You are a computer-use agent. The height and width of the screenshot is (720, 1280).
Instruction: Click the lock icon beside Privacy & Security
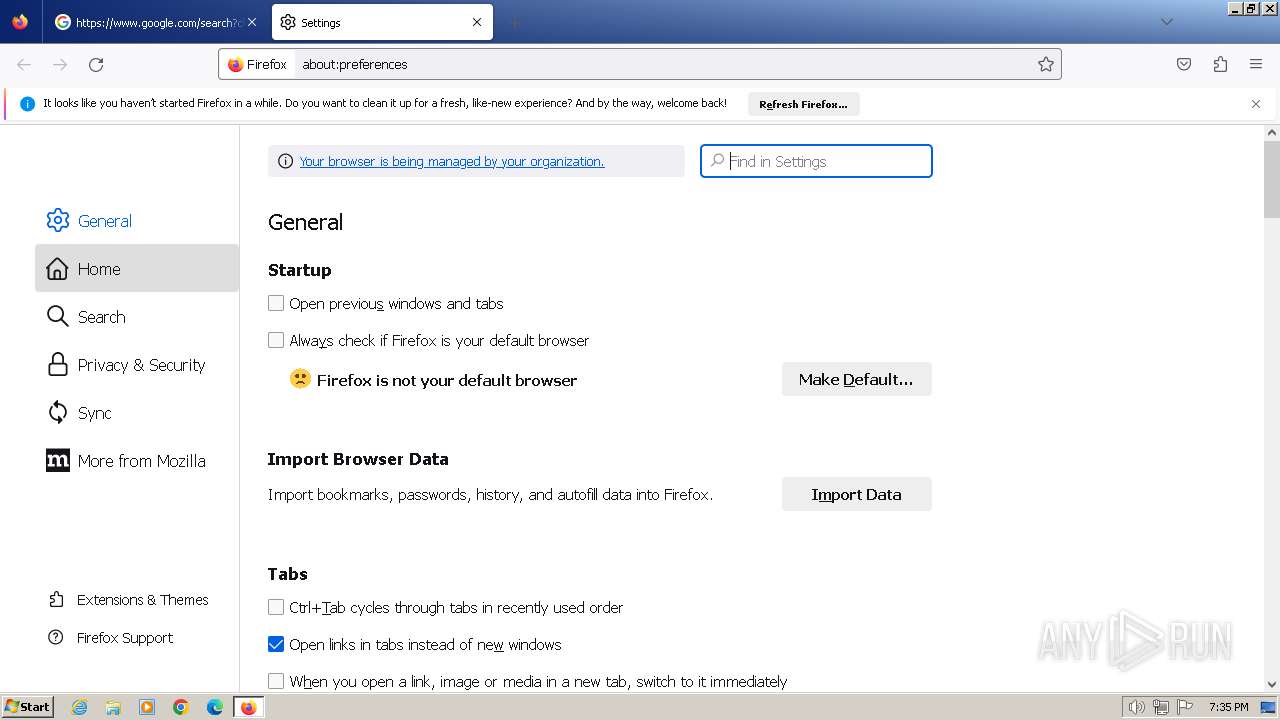click(x=58, y=365)
